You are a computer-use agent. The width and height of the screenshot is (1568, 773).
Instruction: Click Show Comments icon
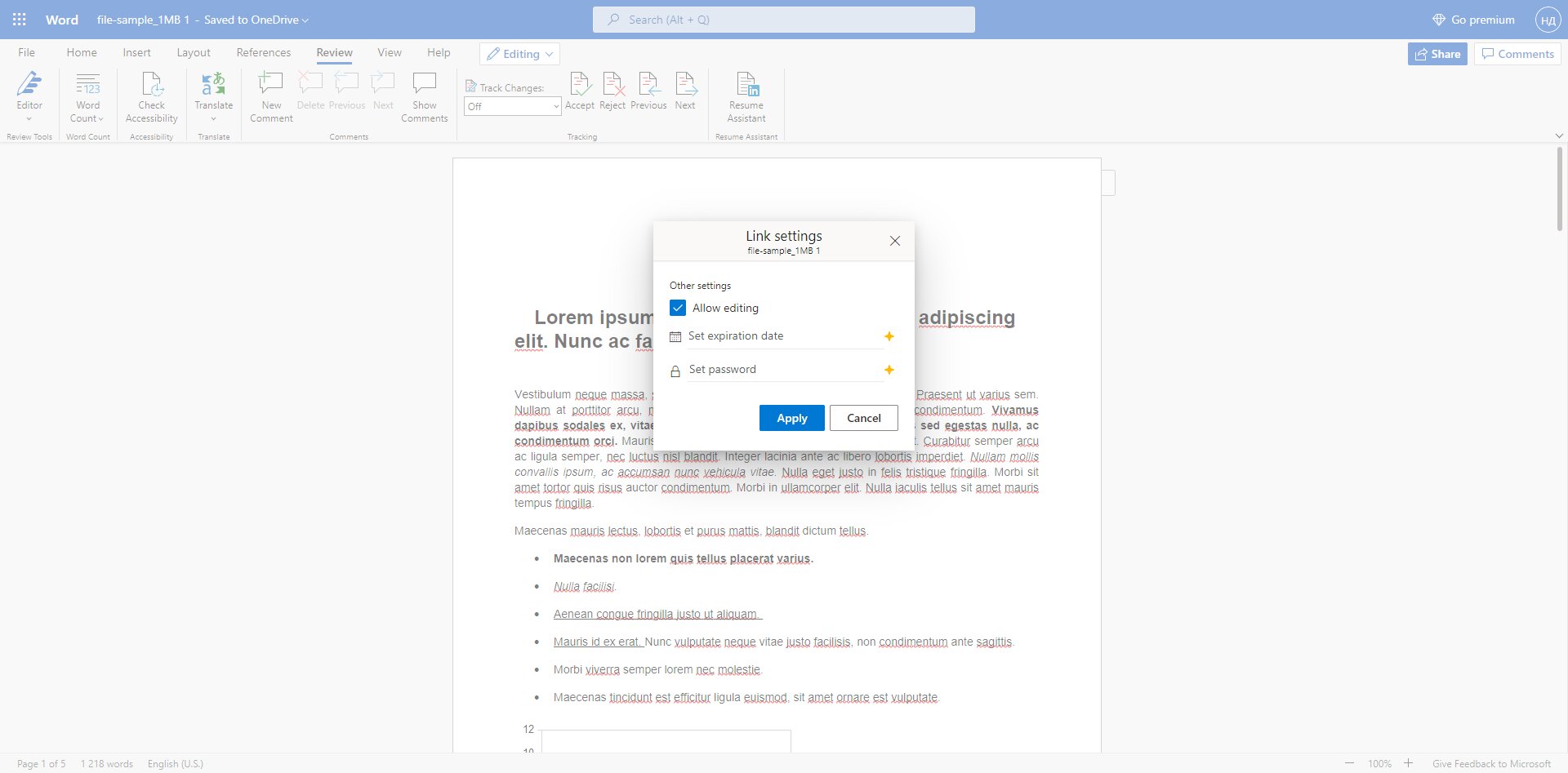pyautogui.click(x=425, y=83)
